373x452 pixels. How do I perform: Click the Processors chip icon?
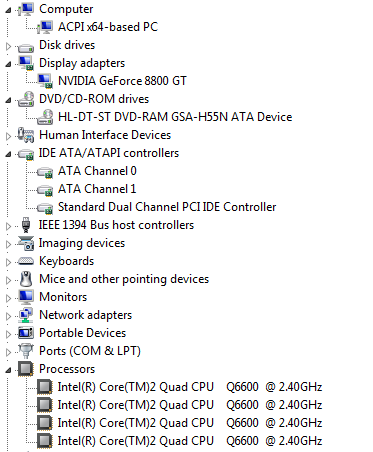tap(26, 369)
